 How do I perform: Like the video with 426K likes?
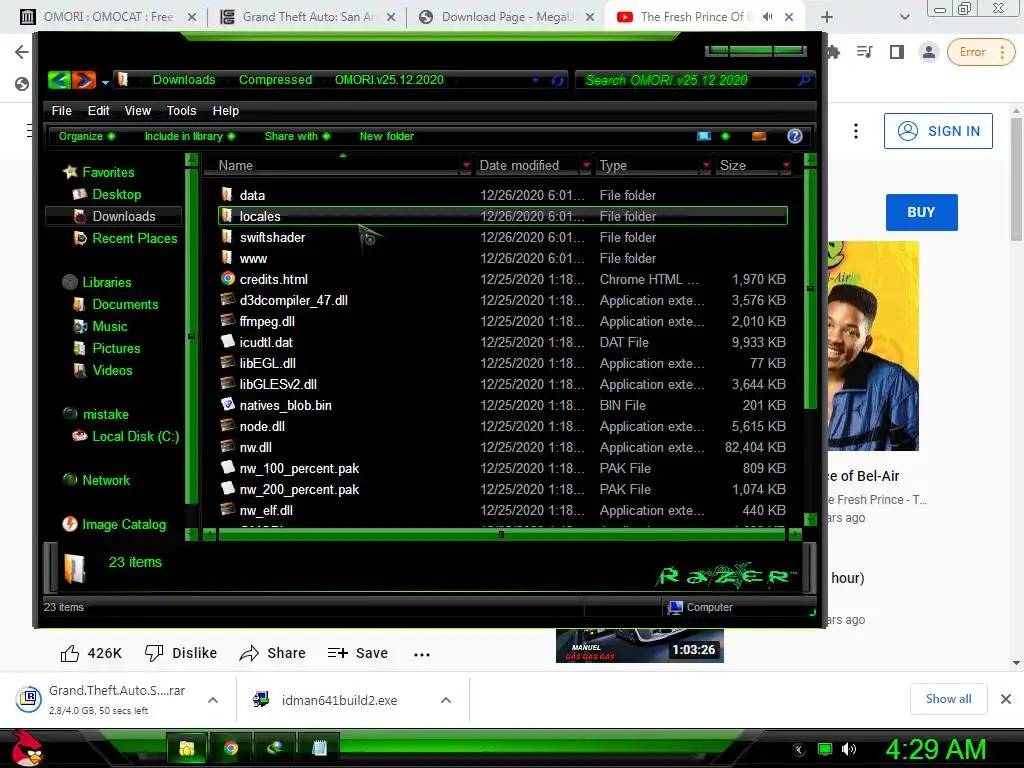[91, 653]
